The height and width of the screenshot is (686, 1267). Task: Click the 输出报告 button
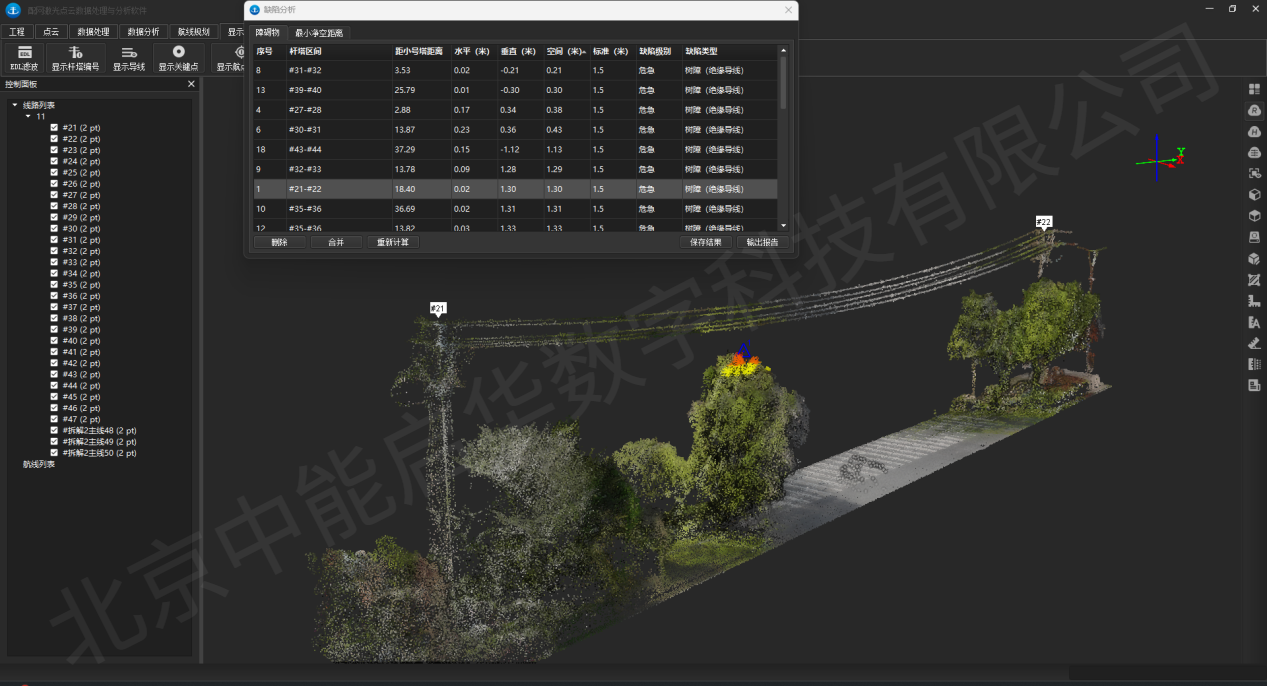[x=763, y=242]
